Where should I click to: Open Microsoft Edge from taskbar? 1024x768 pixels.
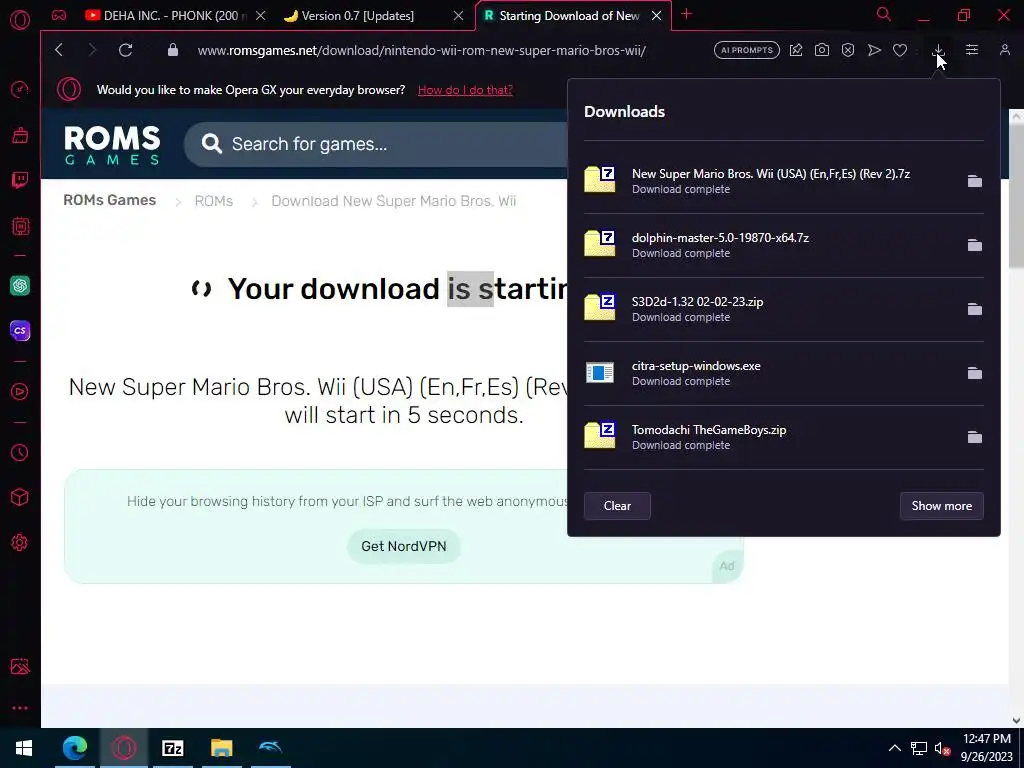75,748
